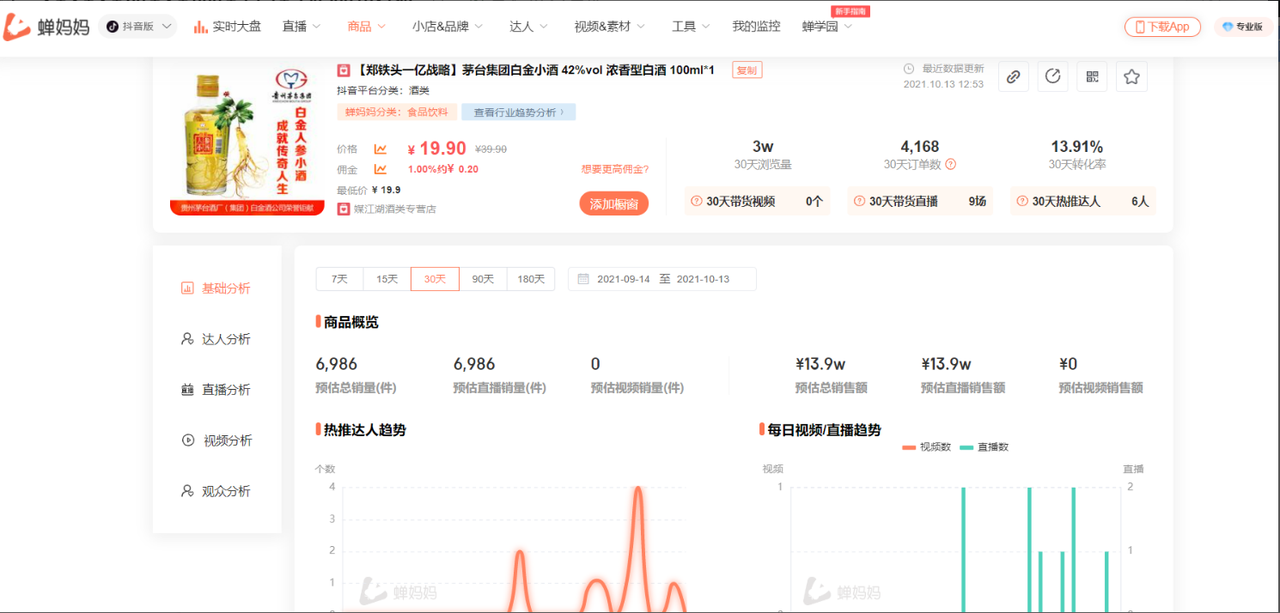Image resolution: width=1280 pixels, height=613 pixels.
Task: Open the QR code icon button
Action: pos(1092,77)
